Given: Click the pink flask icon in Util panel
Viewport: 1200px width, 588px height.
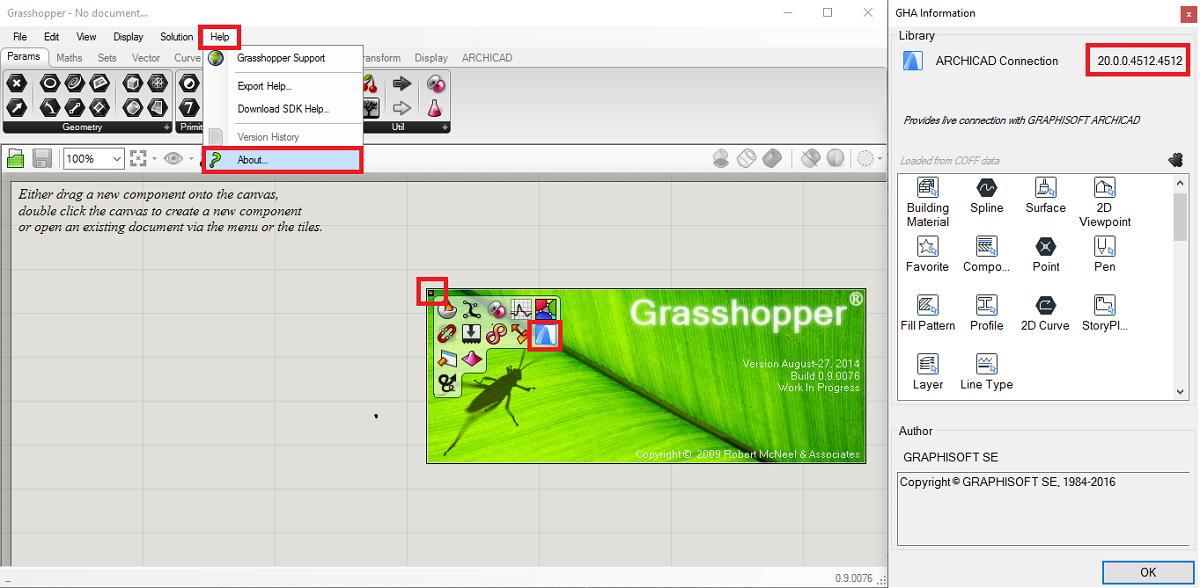Looking at the screenshot, I should click(x=435, y=108).
